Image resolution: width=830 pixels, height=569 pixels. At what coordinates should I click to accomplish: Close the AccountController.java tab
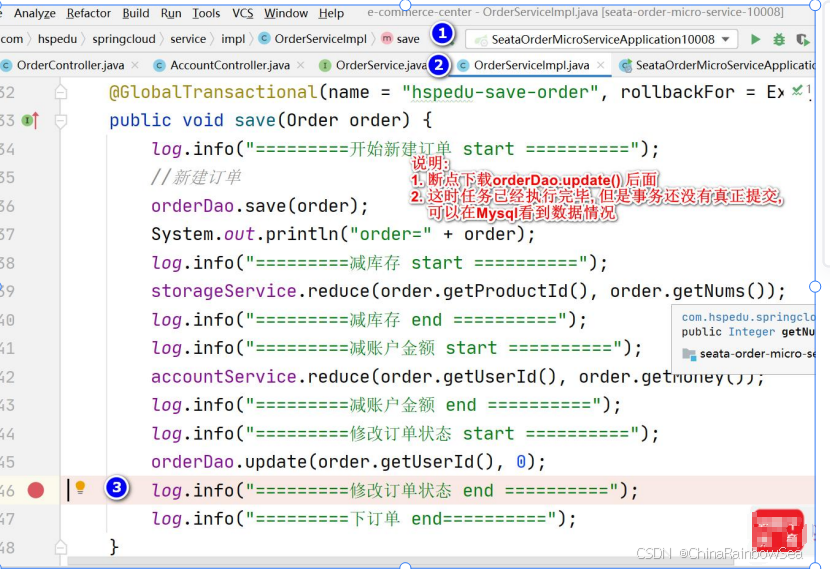point(301,65)
